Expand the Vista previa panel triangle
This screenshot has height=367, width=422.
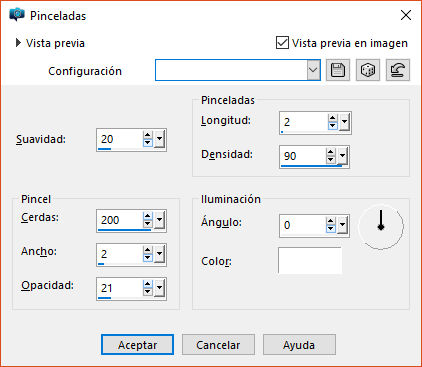pos(18,43)
